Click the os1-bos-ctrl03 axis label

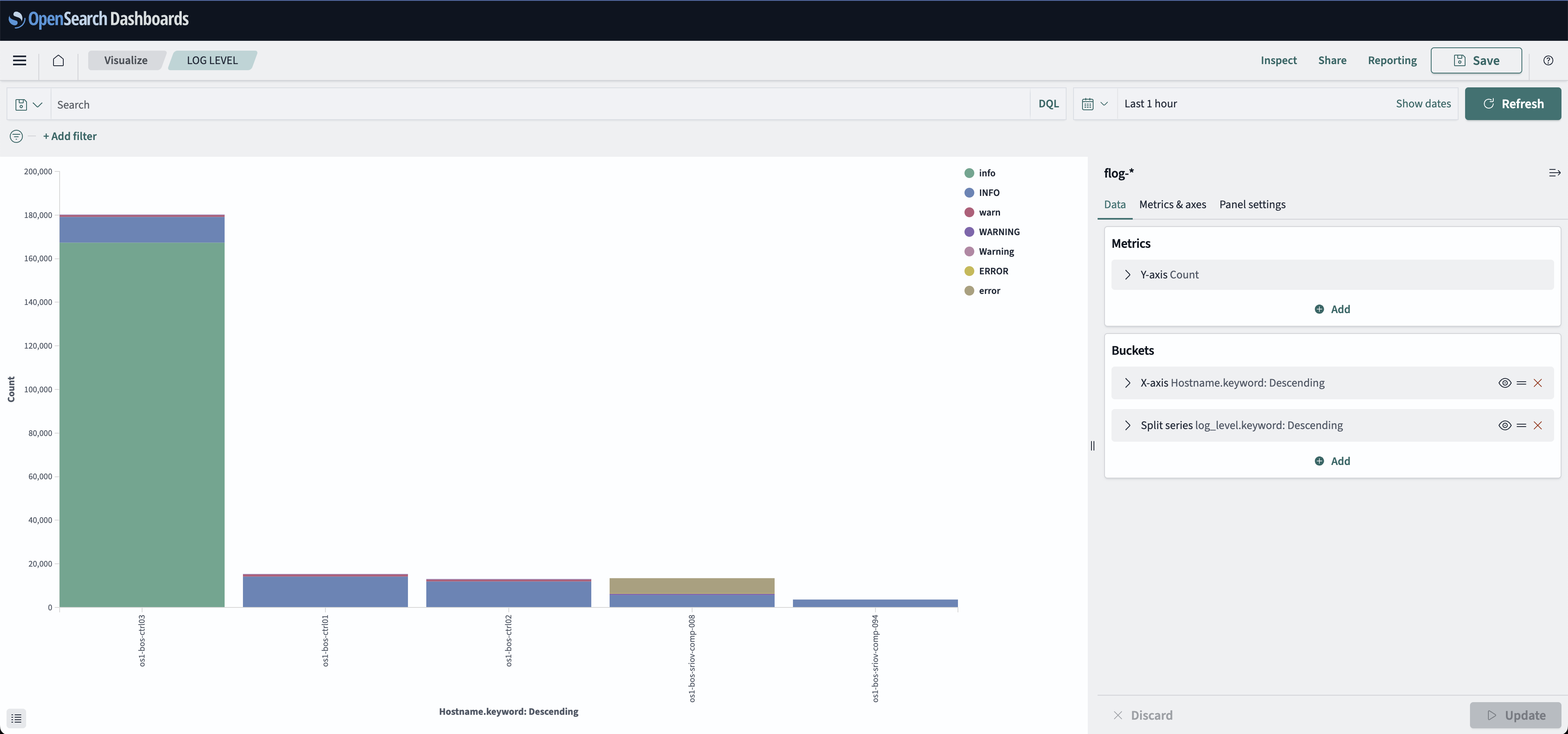tap(142, 641)
